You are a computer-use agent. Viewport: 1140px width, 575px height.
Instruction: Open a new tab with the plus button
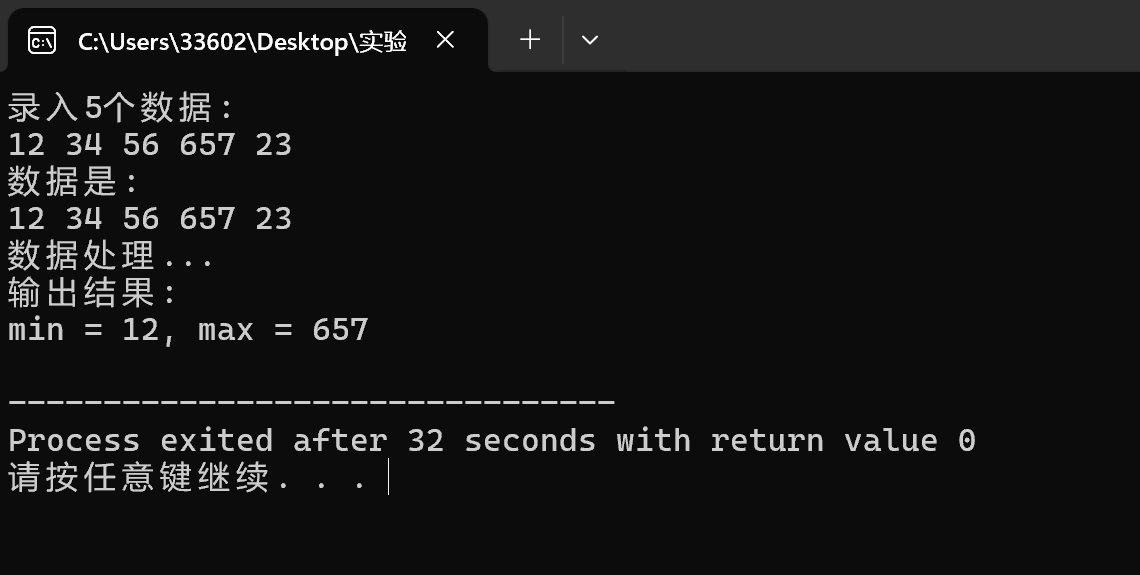click(530, 39)
